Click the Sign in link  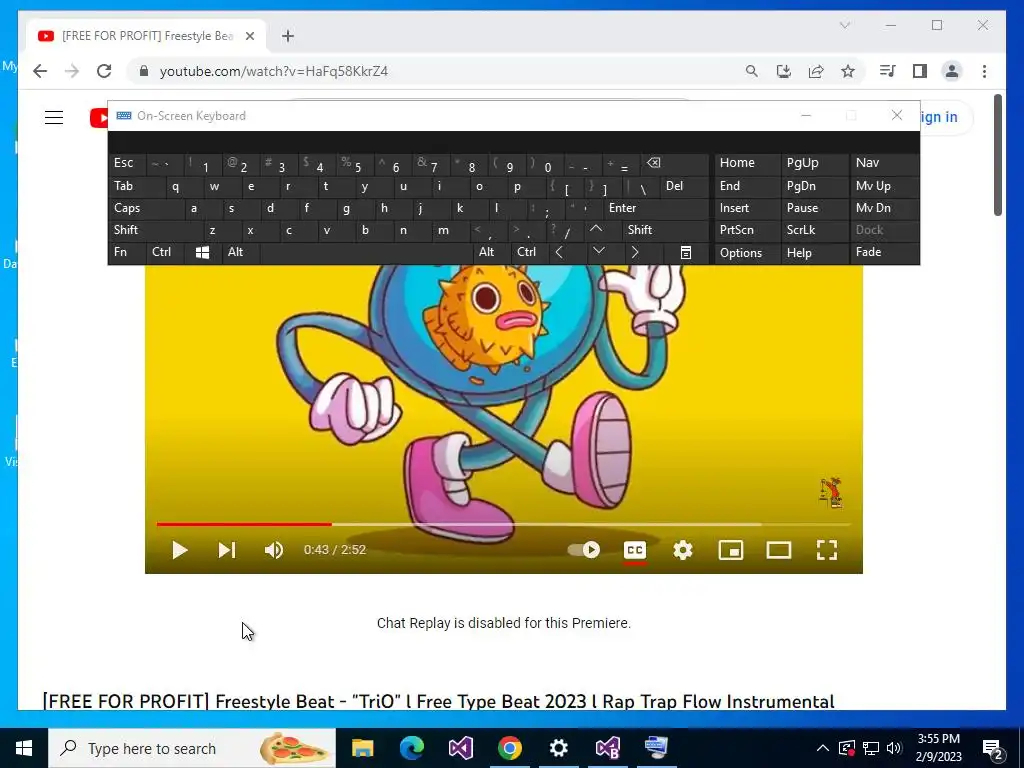[x=939, y=117]
